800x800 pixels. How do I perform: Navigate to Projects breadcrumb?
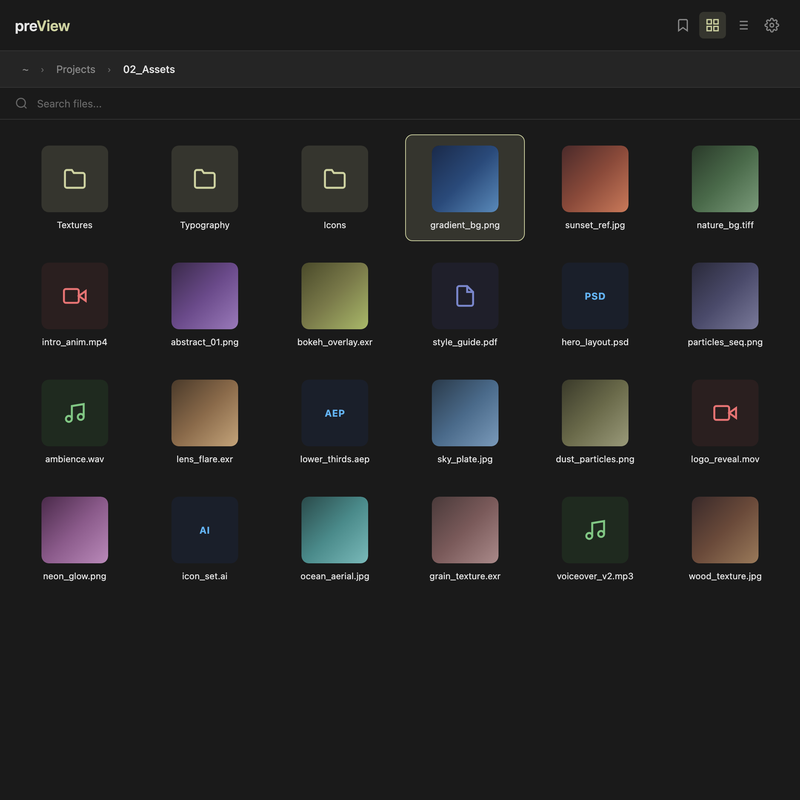[76, 69]
